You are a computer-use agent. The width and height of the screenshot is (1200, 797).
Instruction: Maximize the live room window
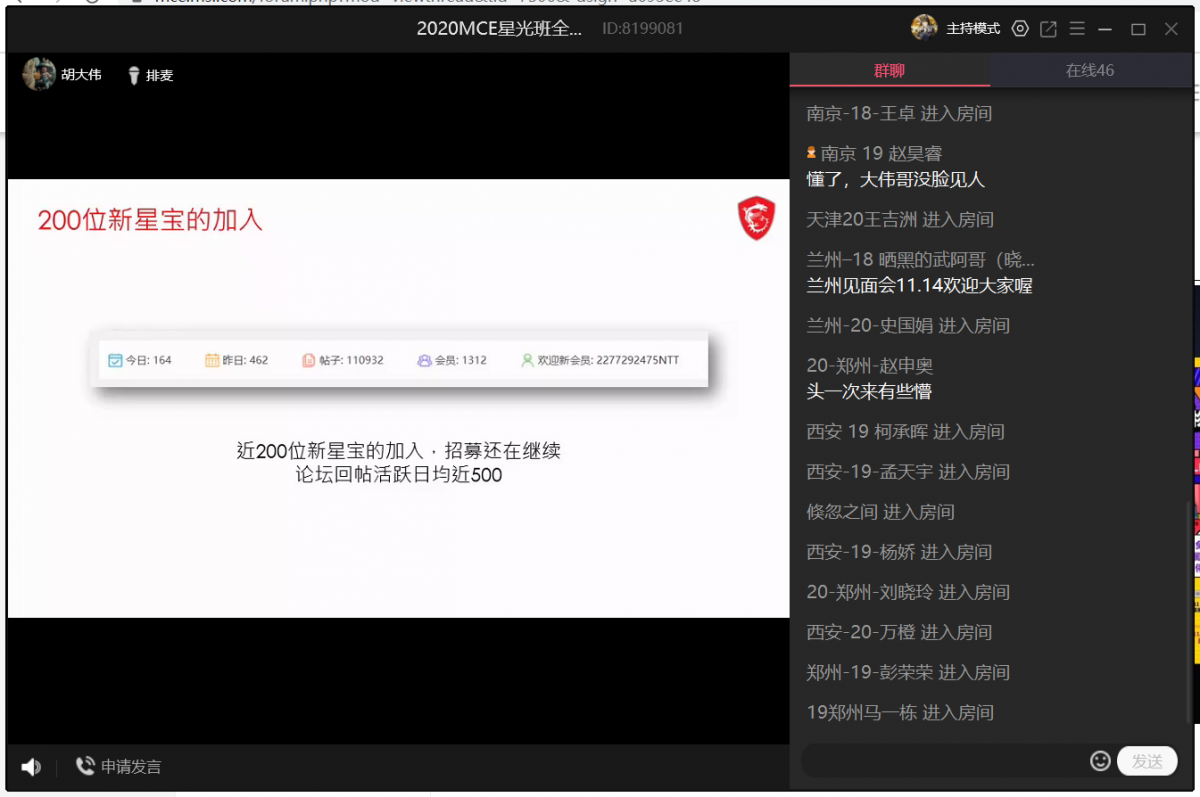point(1138,29)
